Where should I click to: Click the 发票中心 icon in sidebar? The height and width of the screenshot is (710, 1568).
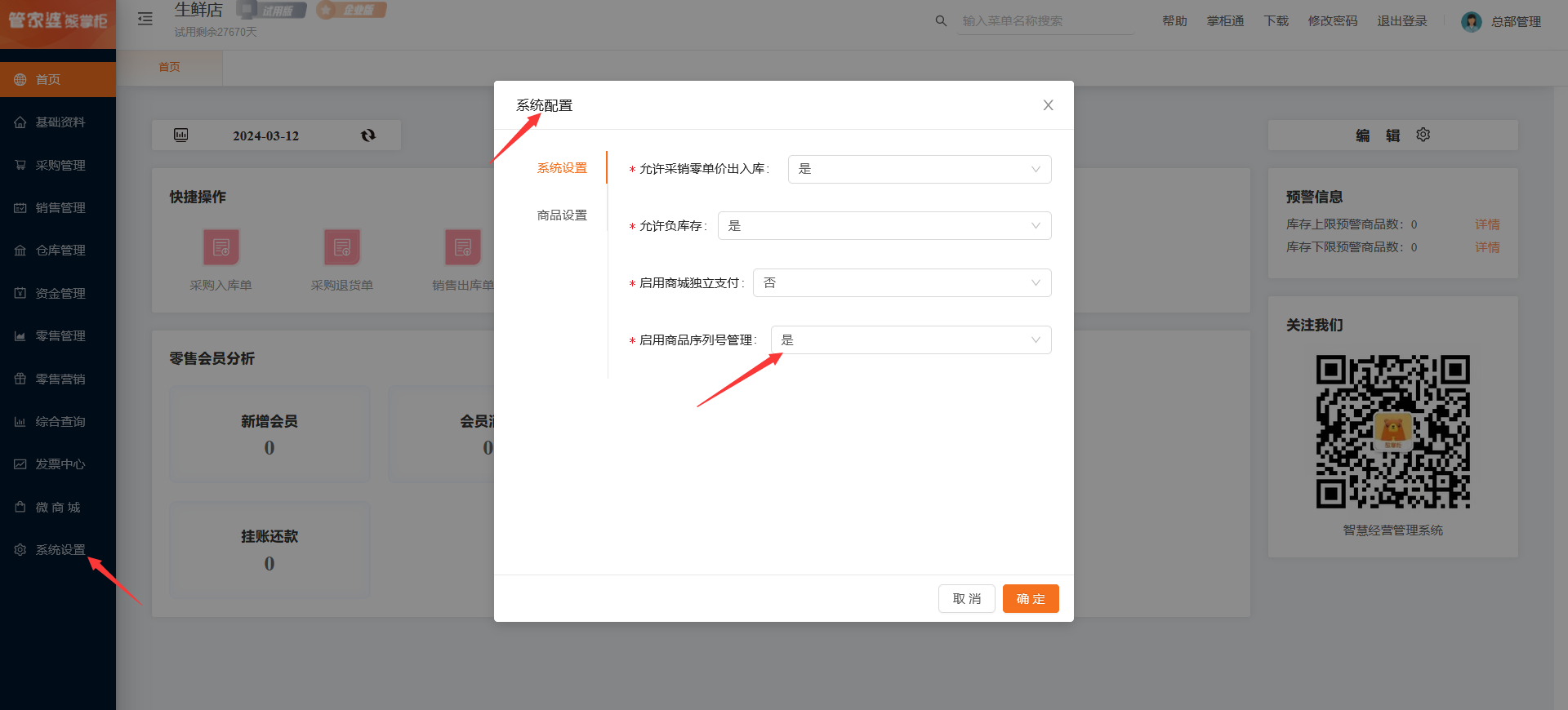[20, 464]
